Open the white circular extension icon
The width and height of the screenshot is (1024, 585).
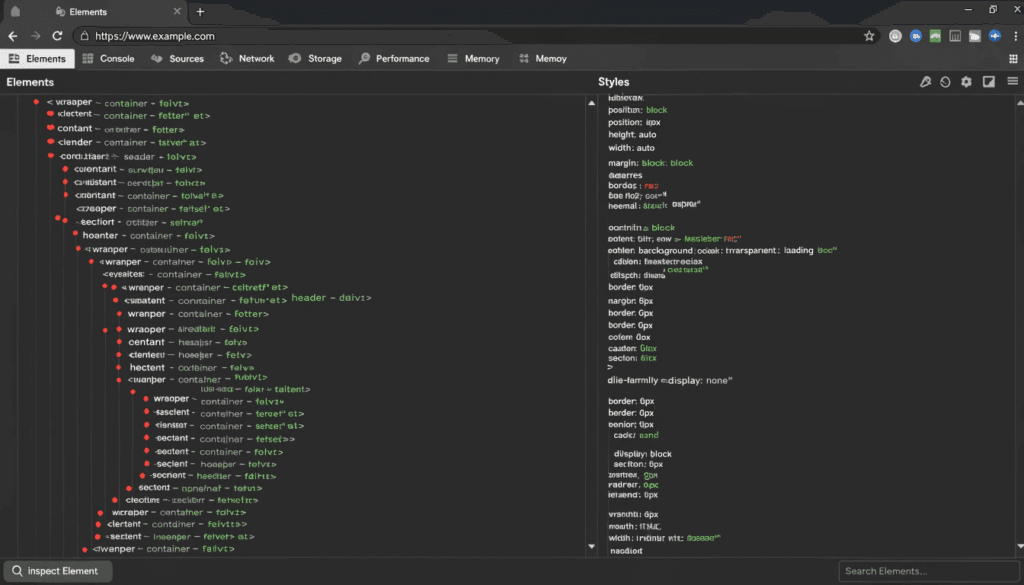pyautogui.click(x=895, y=36)
